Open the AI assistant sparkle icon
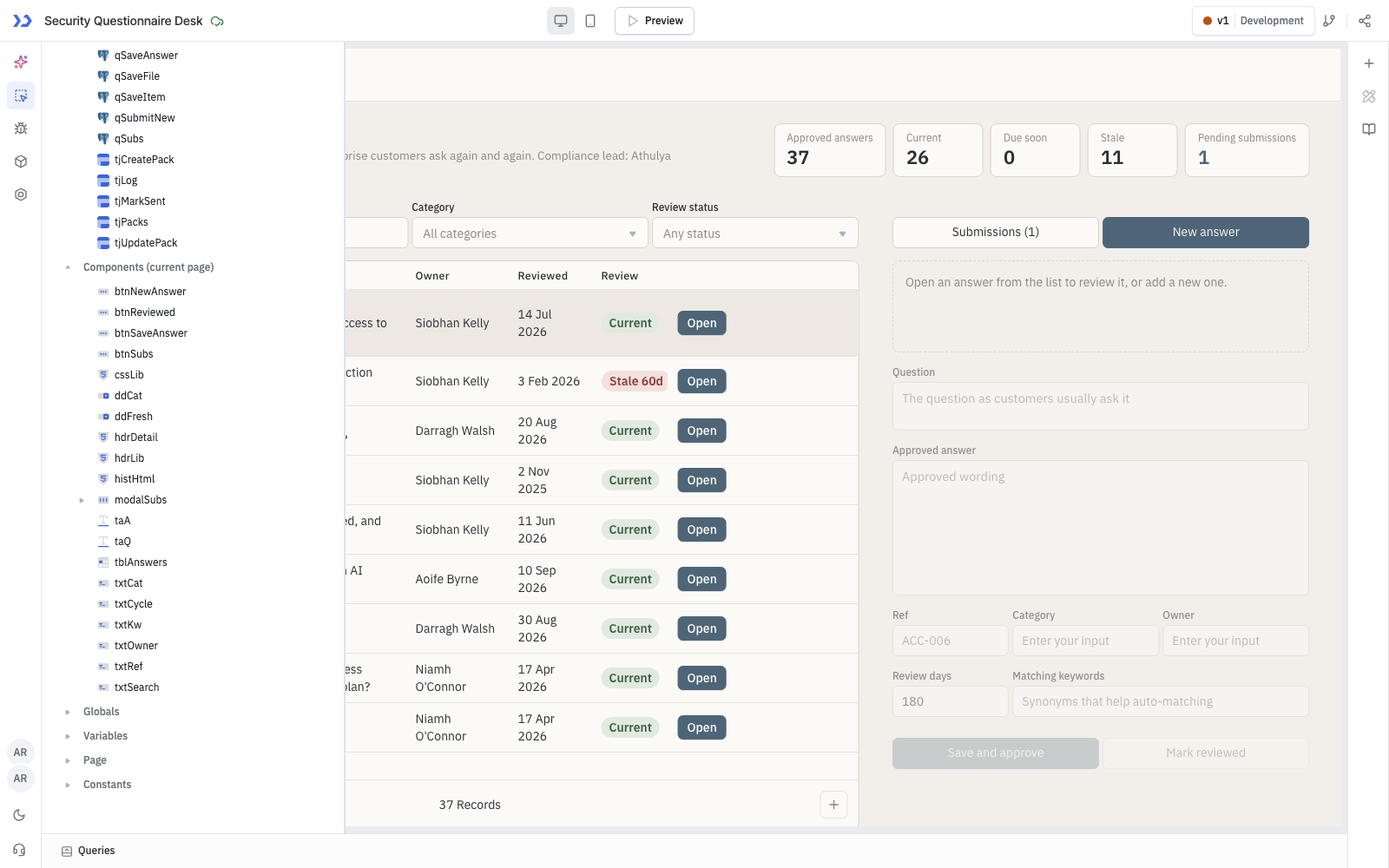 tap(21, 62)
